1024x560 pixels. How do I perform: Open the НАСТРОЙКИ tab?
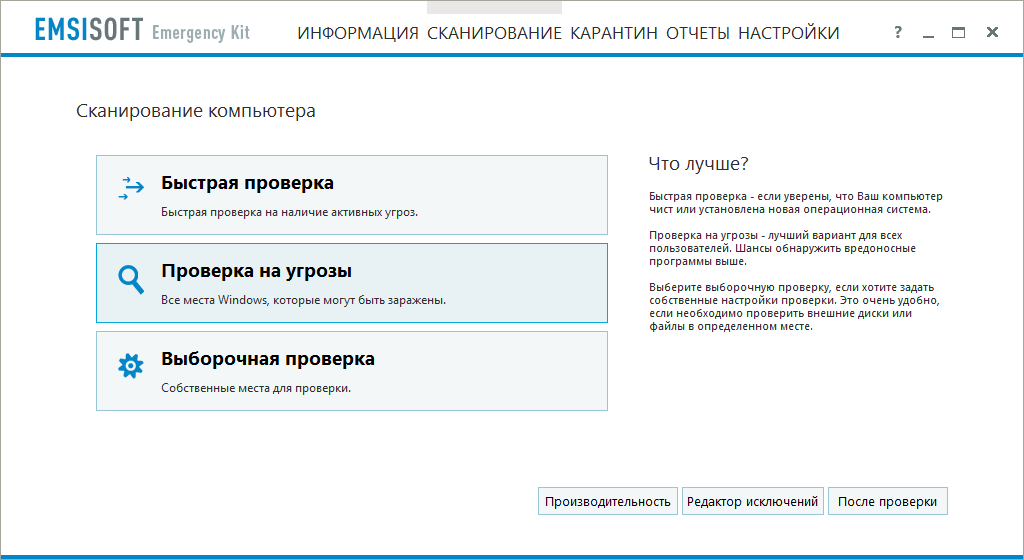click(789, 33)
